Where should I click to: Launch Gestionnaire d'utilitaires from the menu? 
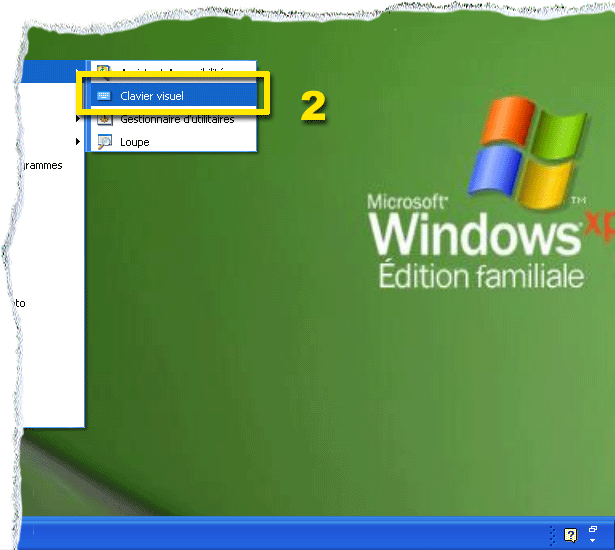(x=174, y=119)
